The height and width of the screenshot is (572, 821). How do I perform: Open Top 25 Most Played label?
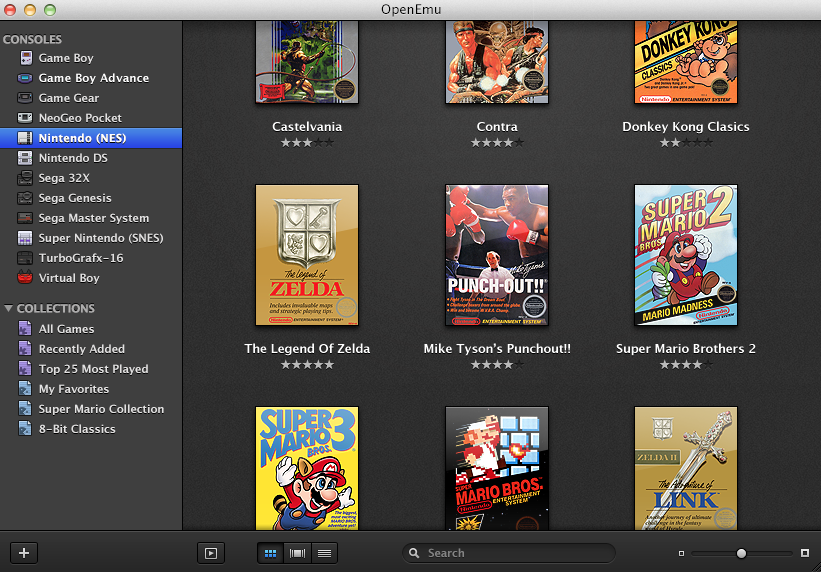tap(94, 369)
